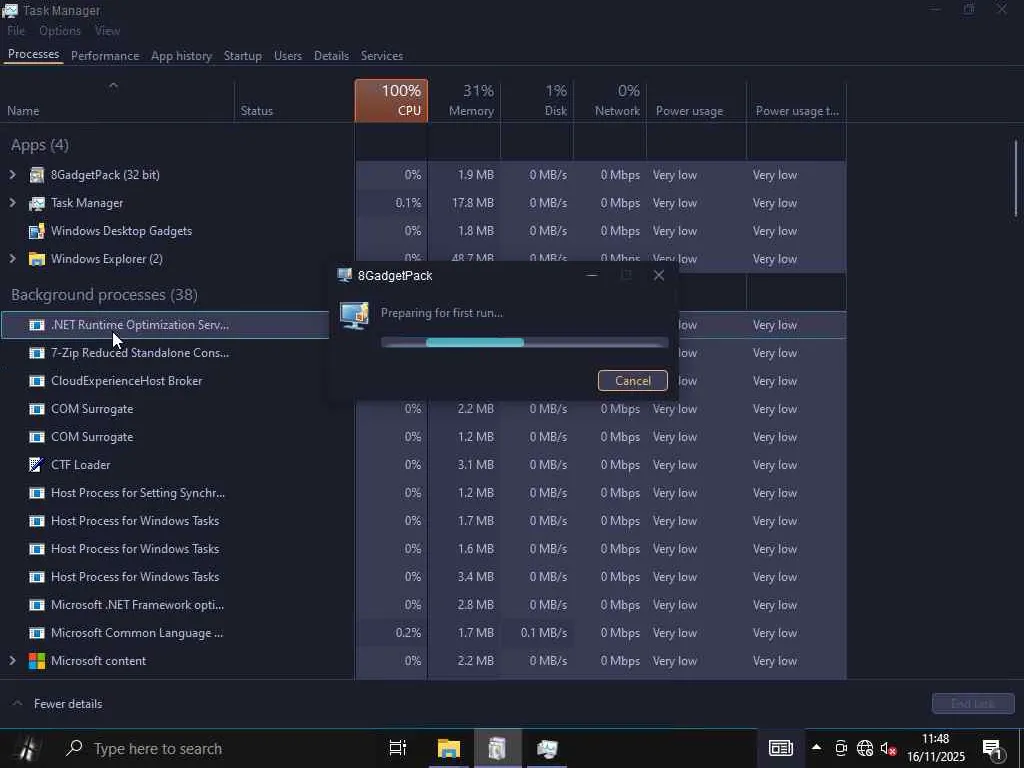This screenshot has width=1024, height=768.
Task: Sort by the CPU column header
Action: [391, 101]
